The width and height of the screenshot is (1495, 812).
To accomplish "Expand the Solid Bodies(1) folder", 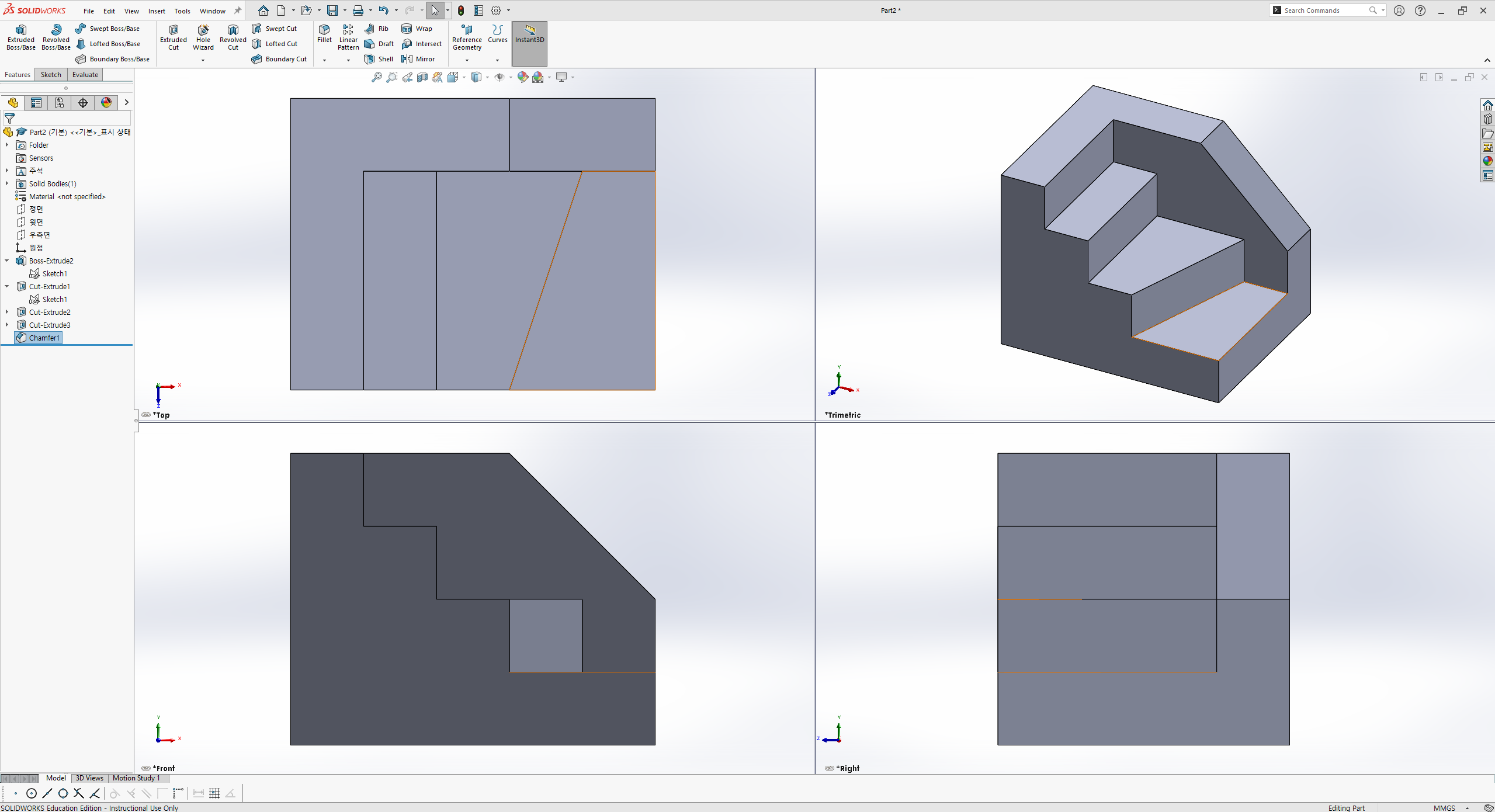I will point(7,183).
